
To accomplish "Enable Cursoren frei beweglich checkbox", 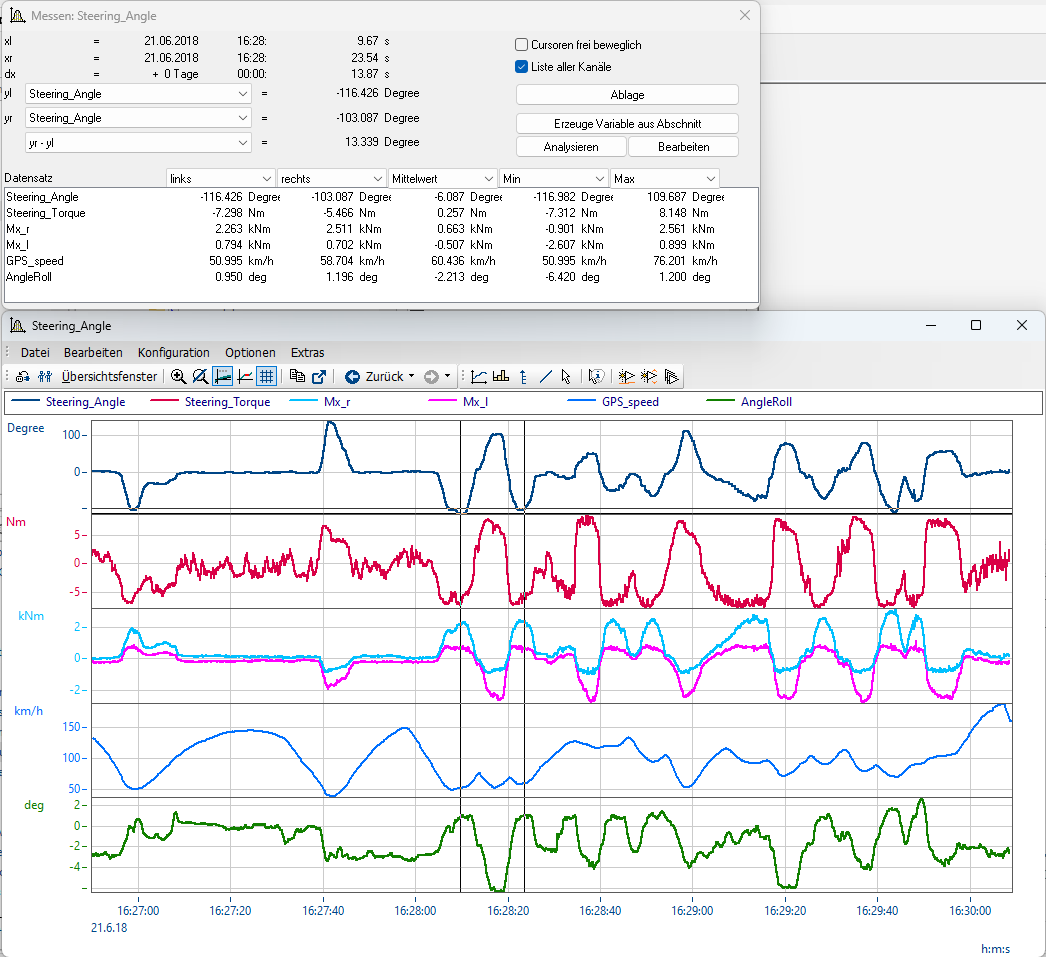I will (x=521, y=45).
